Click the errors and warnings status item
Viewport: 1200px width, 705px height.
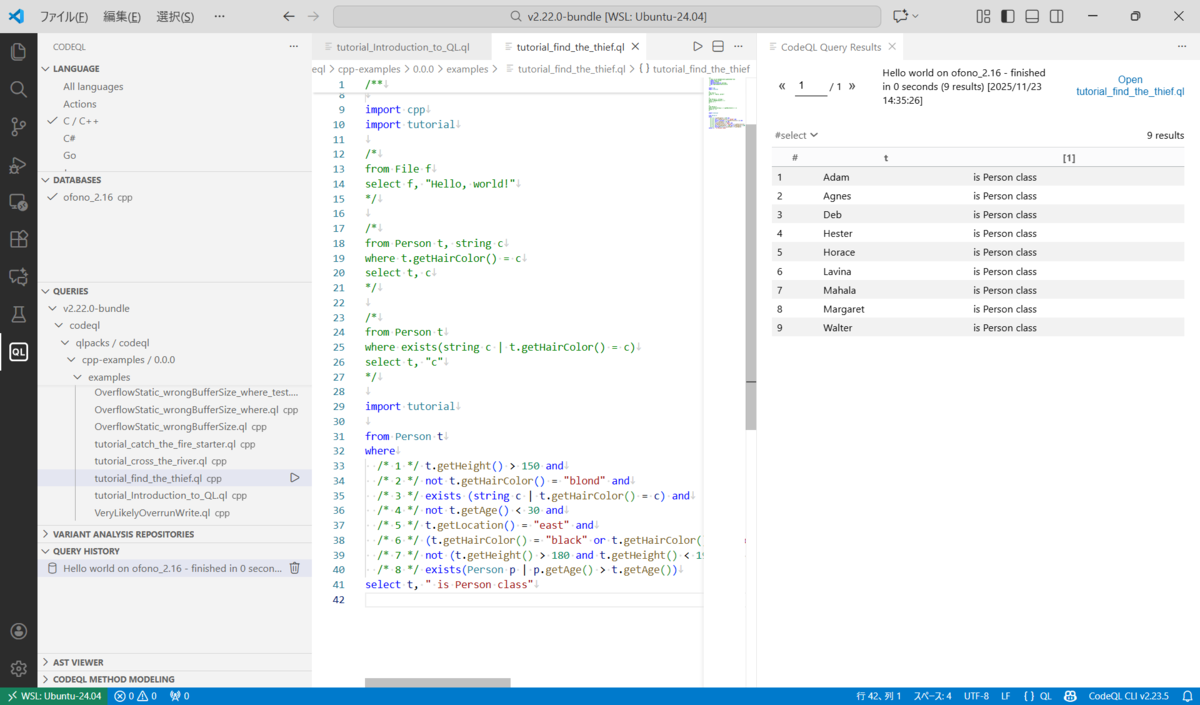[135, 696]
